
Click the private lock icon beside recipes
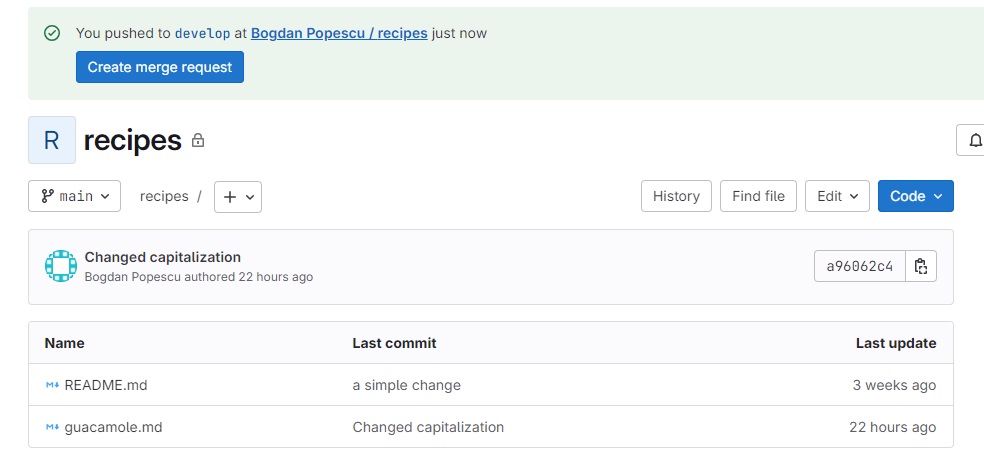[x=198, y=140]
